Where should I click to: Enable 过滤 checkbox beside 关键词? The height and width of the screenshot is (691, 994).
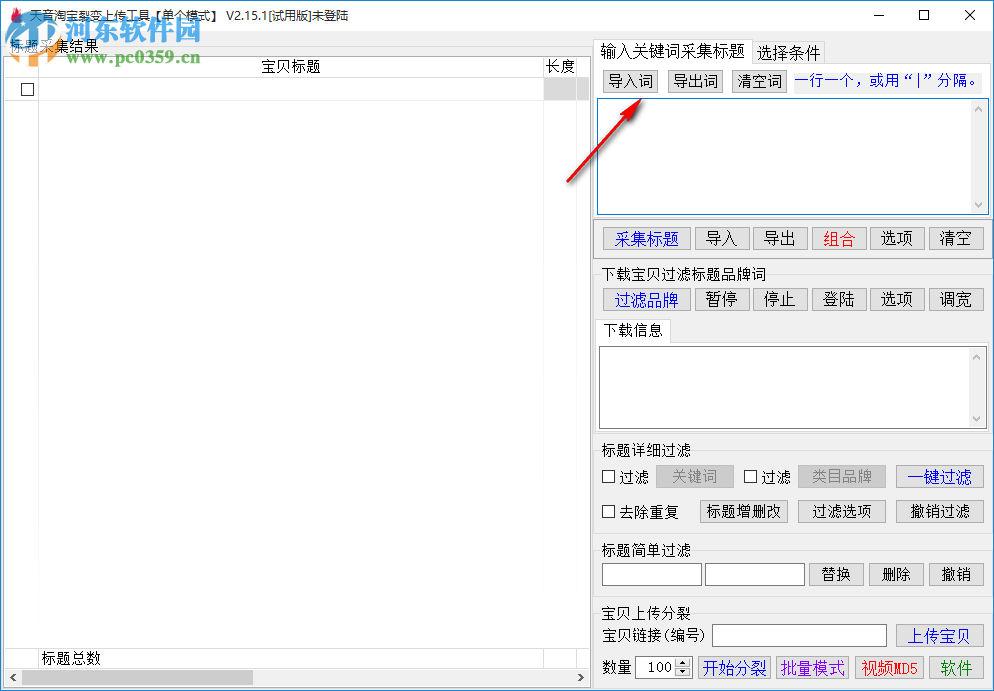coord(609,477)
